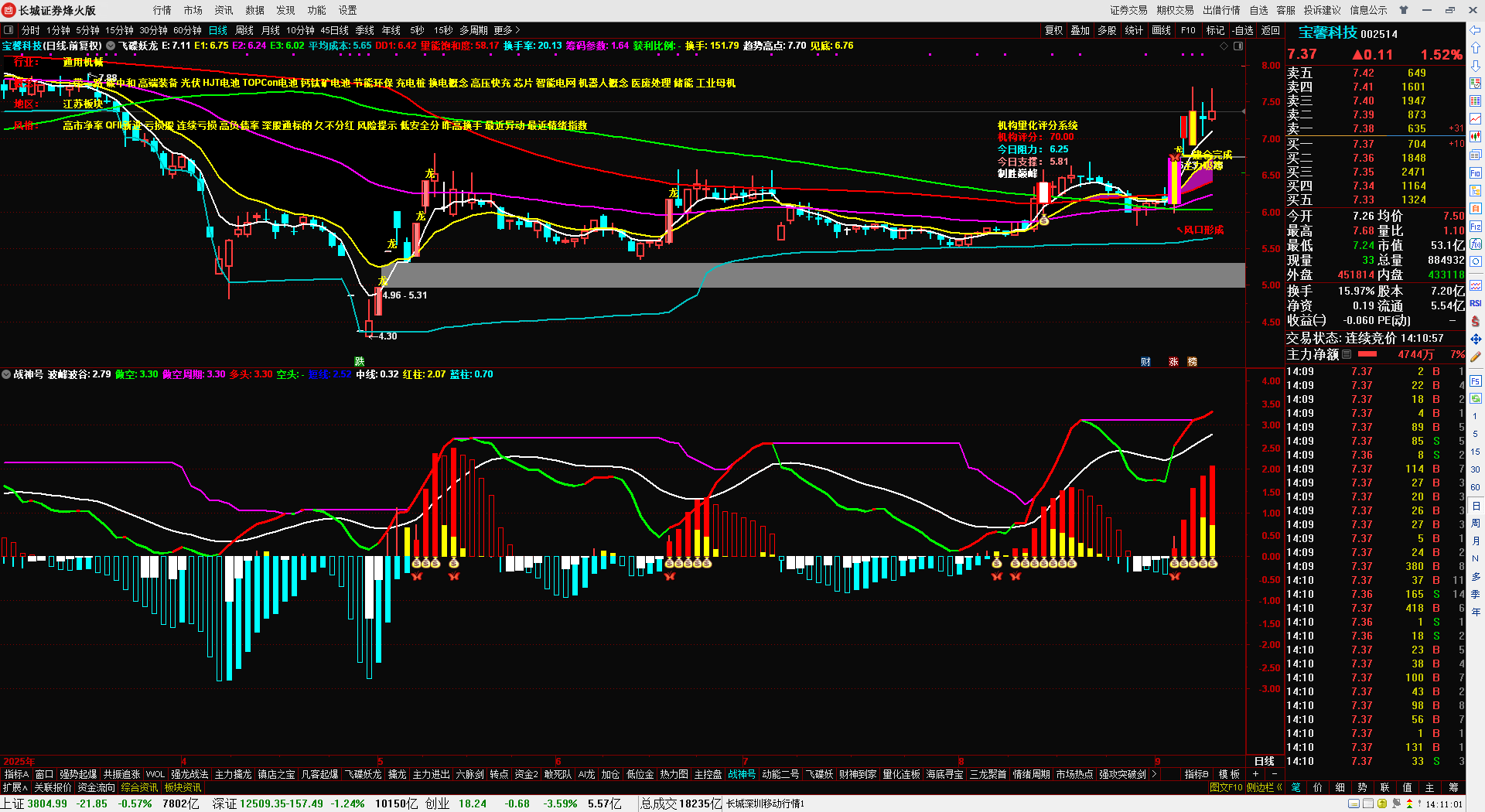
Task: Switch sidebar period to 15 minutes
Action: point(1476,452)
